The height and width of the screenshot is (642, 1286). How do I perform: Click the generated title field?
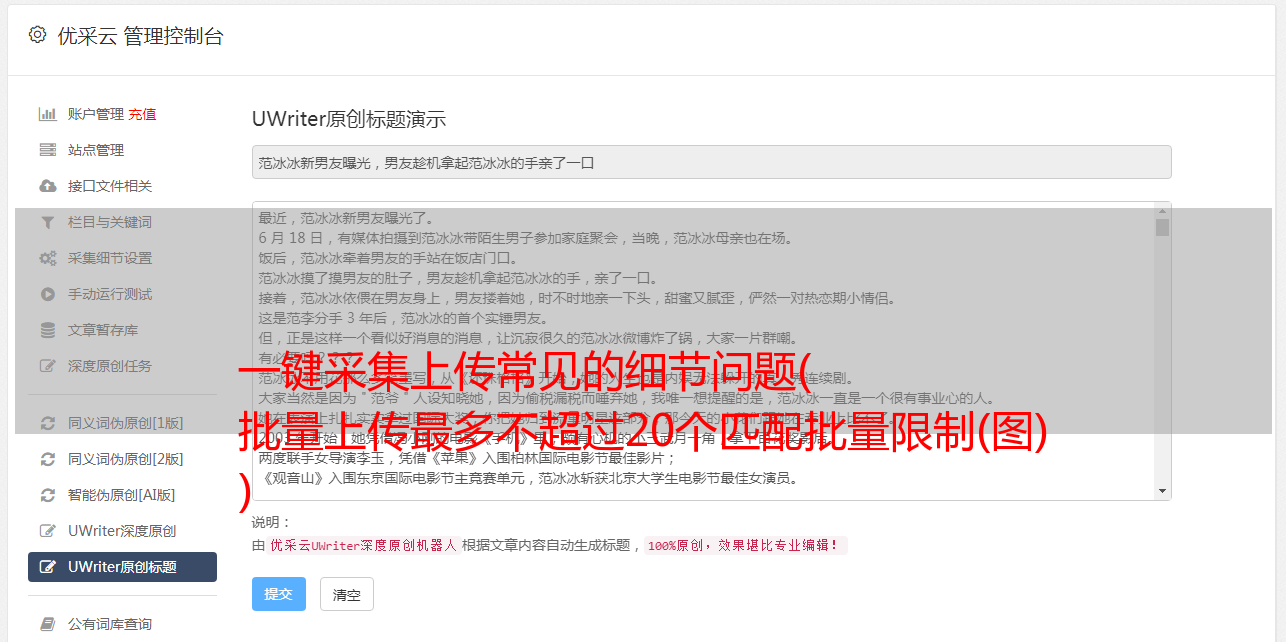711,162
